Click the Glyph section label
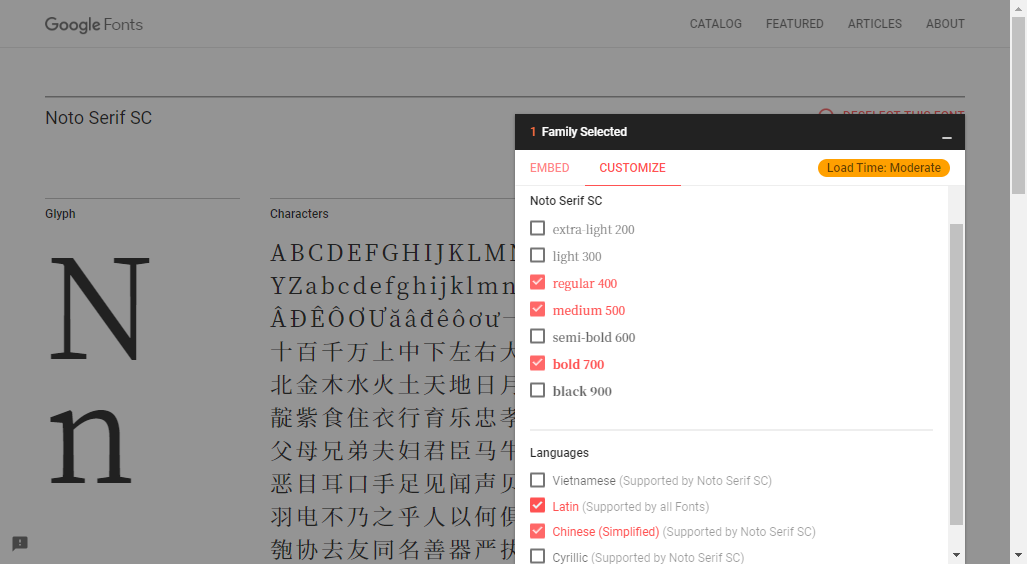 (60, 214)
